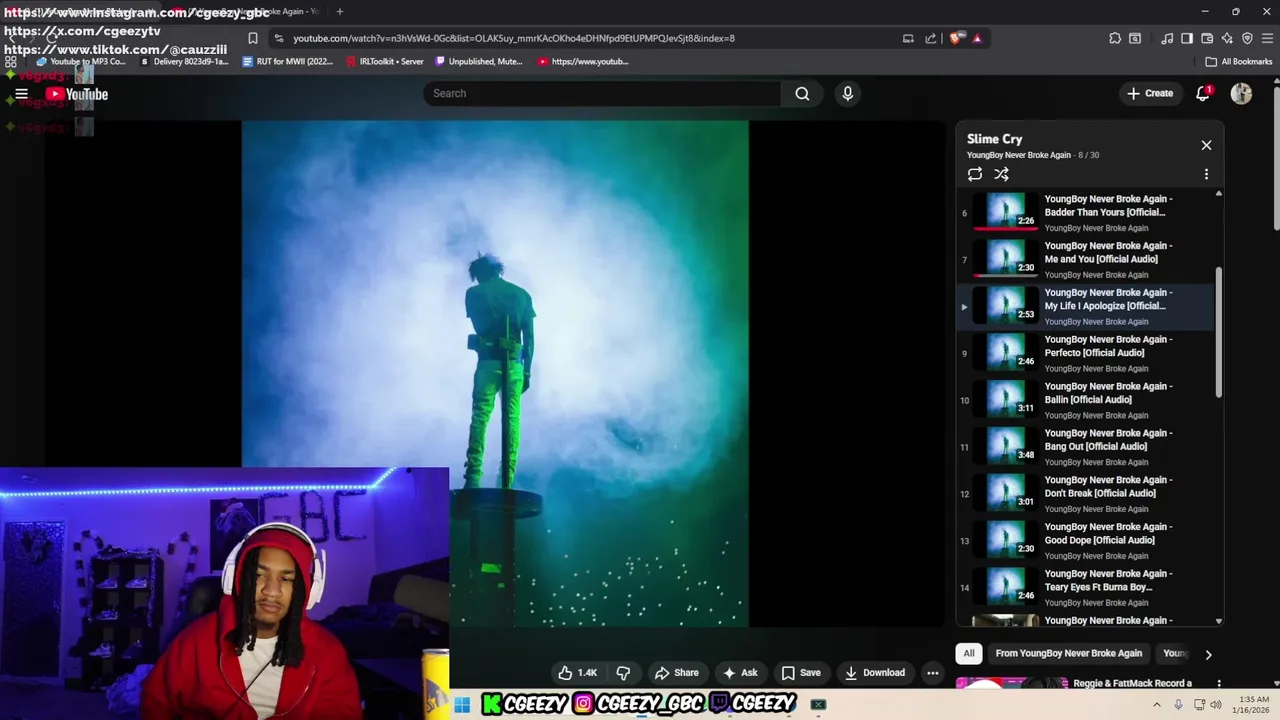Open a new browser tab
The image size is (1280, 720).
click(x=340, y=11)
